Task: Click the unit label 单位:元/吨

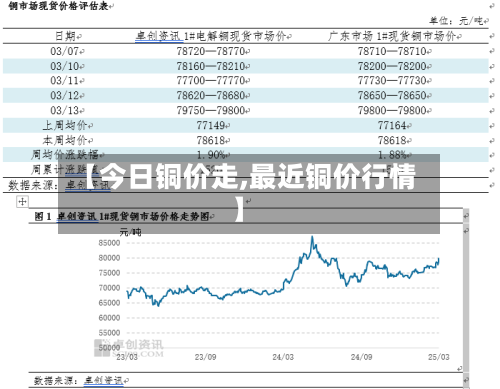Action: pos(456,21)
